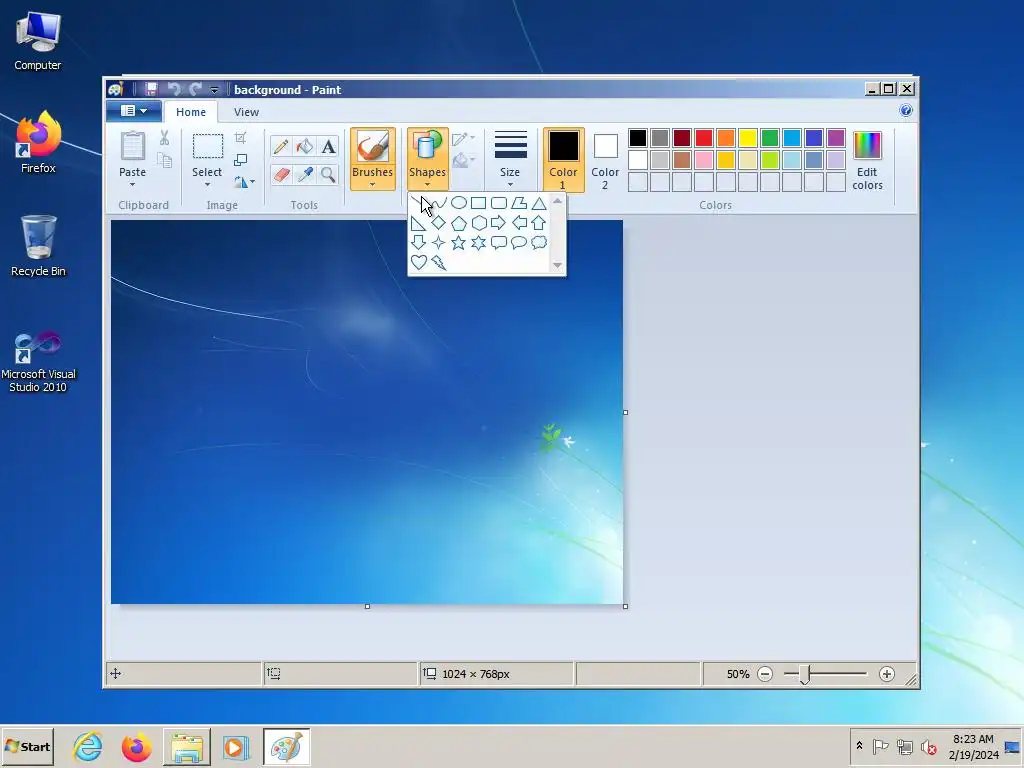Switch to the Home tab

pyautogui.click(x=191, y=112)
